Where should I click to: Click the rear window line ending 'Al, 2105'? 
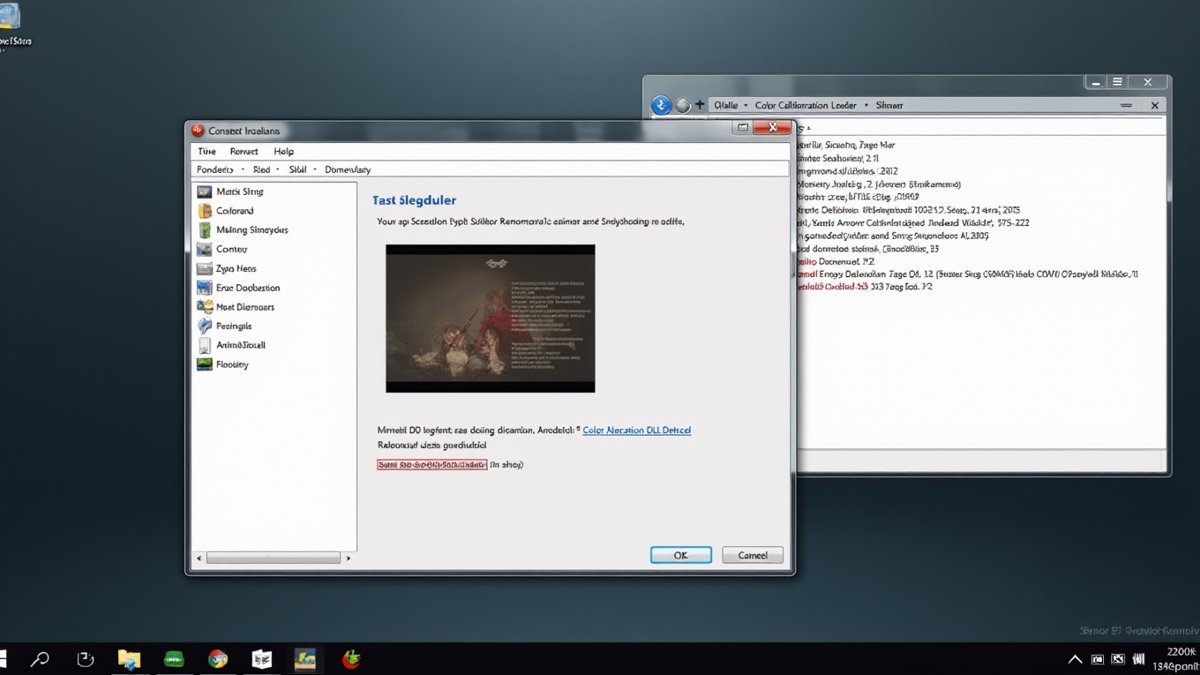pos(892,236)
